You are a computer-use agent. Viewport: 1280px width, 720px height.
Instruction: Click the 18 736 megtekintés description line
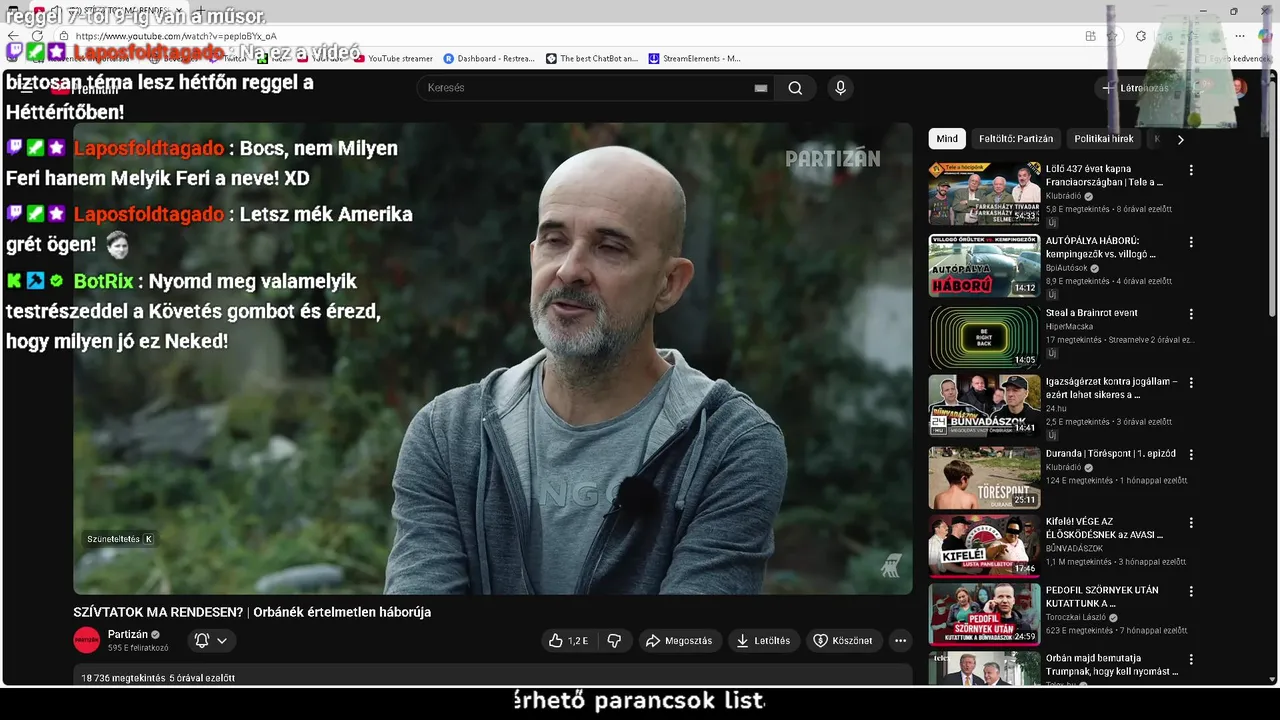pos(158,678)
